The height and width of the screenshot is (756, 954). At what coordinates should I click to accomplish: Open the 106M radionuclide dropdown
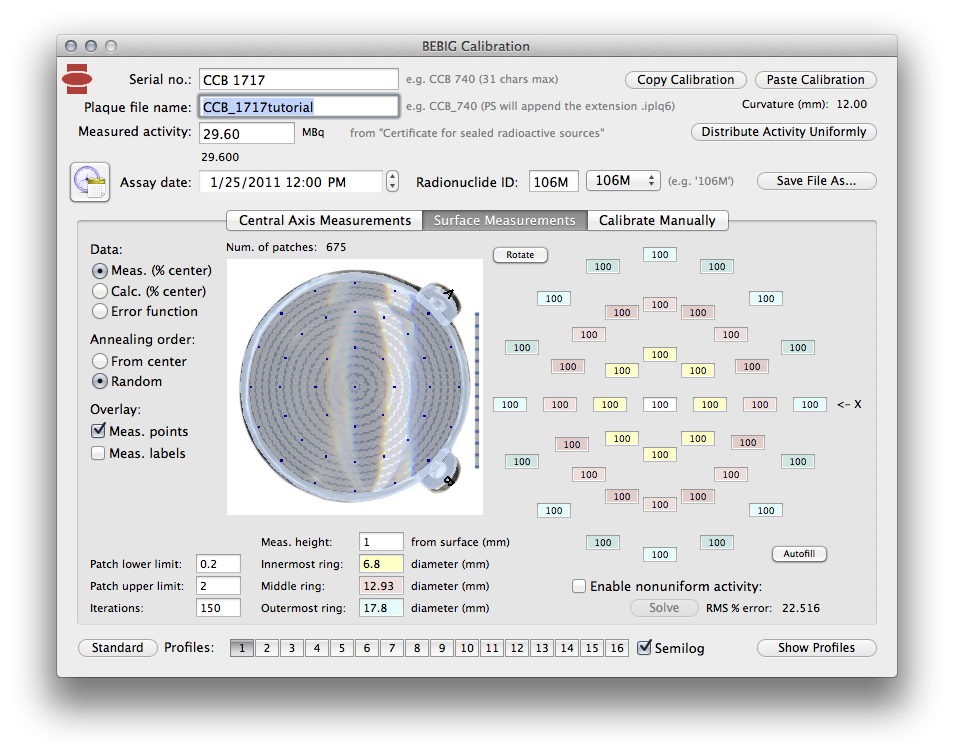[x=623, y=181]
